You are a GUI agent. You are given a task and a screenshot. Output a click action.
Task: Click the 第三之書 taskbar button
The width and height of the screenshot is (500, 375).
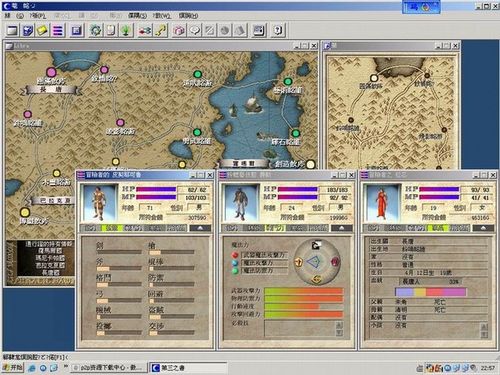(188, 368)
